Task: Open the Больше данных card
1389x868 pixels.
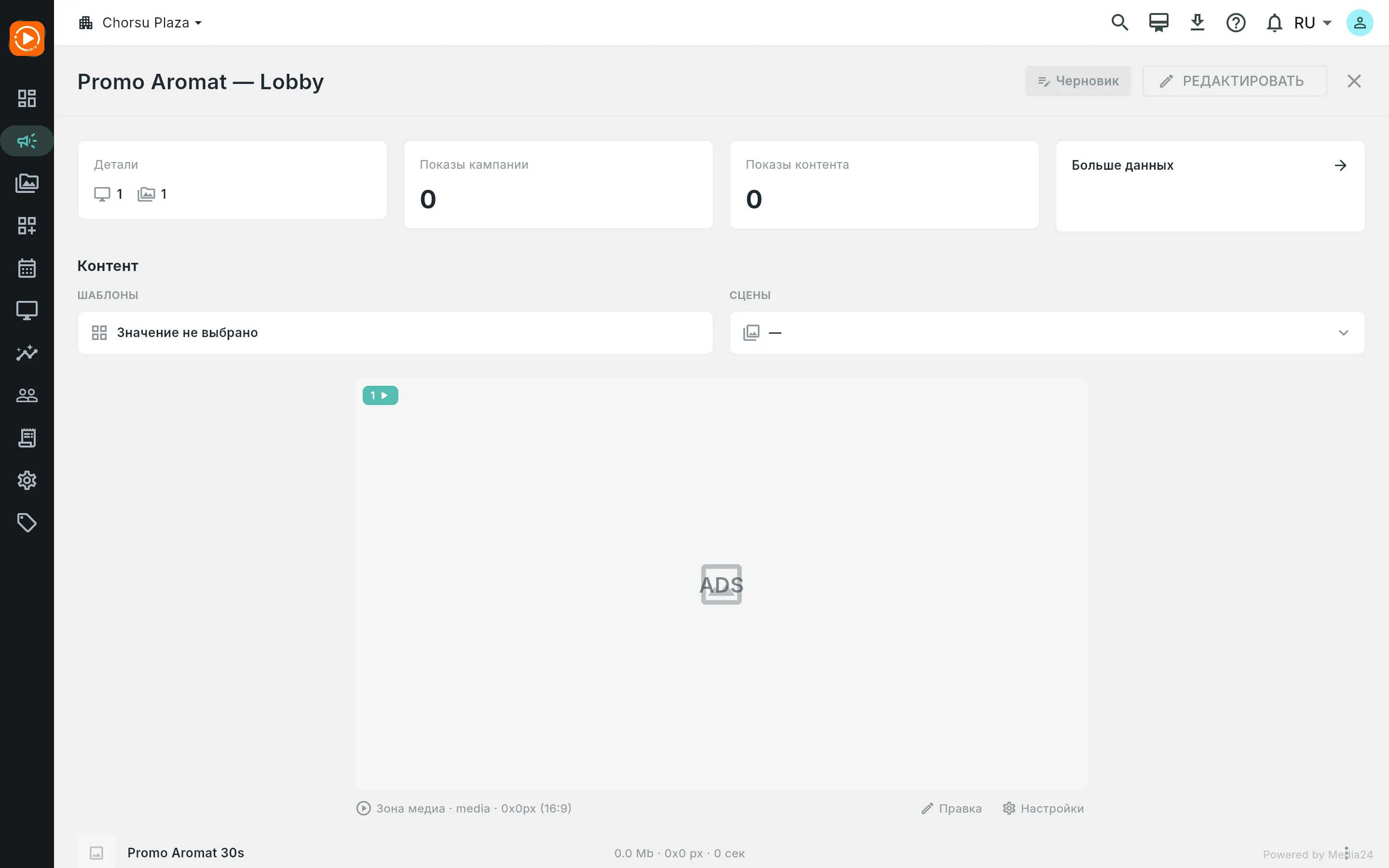Action: tap(1210, 186)
